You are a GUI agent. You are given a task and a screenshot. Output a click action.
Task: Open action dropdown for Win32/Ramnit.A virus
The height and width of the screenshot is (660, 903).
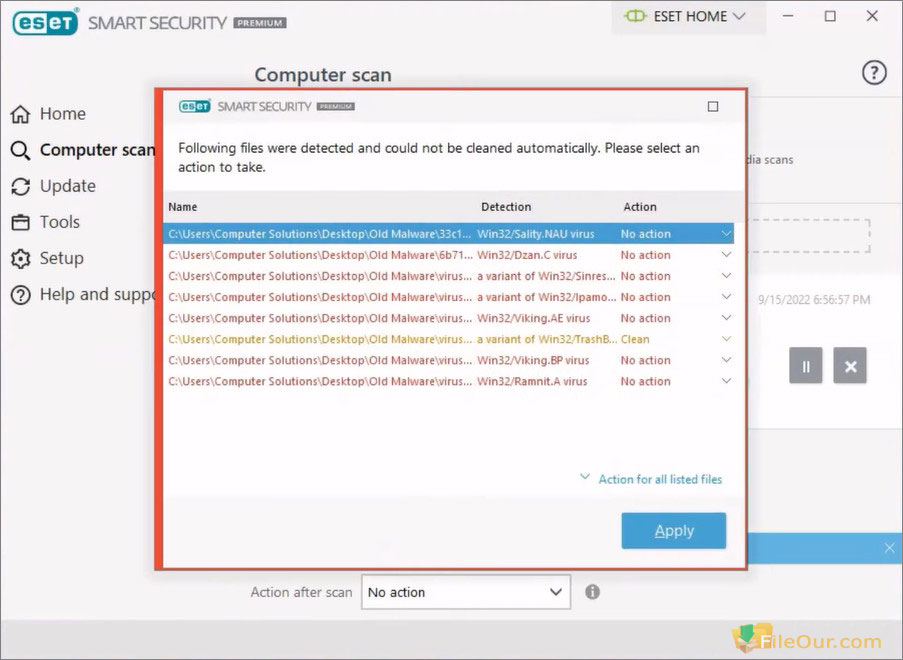(x=726, y=381)
